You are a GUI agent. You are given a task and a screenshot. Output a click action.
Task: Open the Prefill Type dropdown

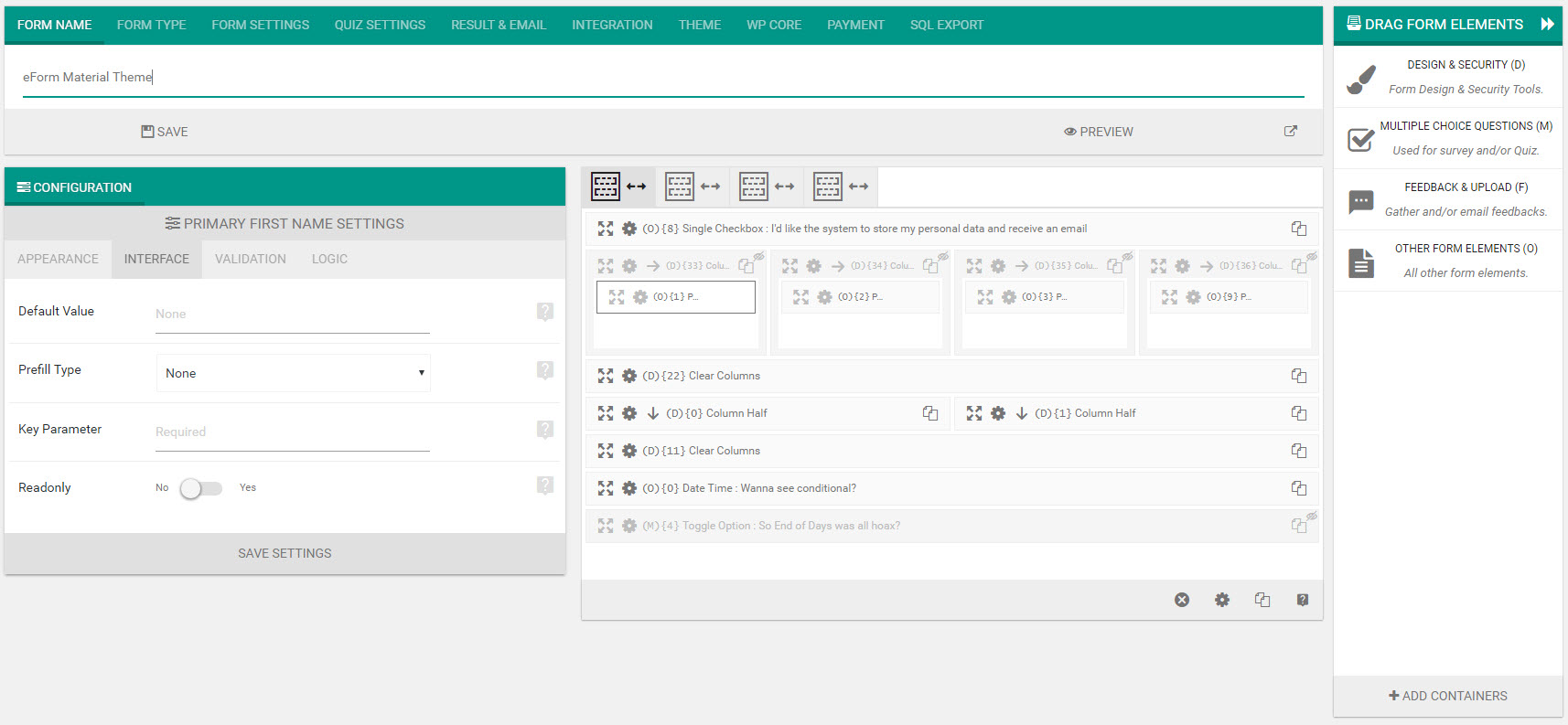pos(293,373)
